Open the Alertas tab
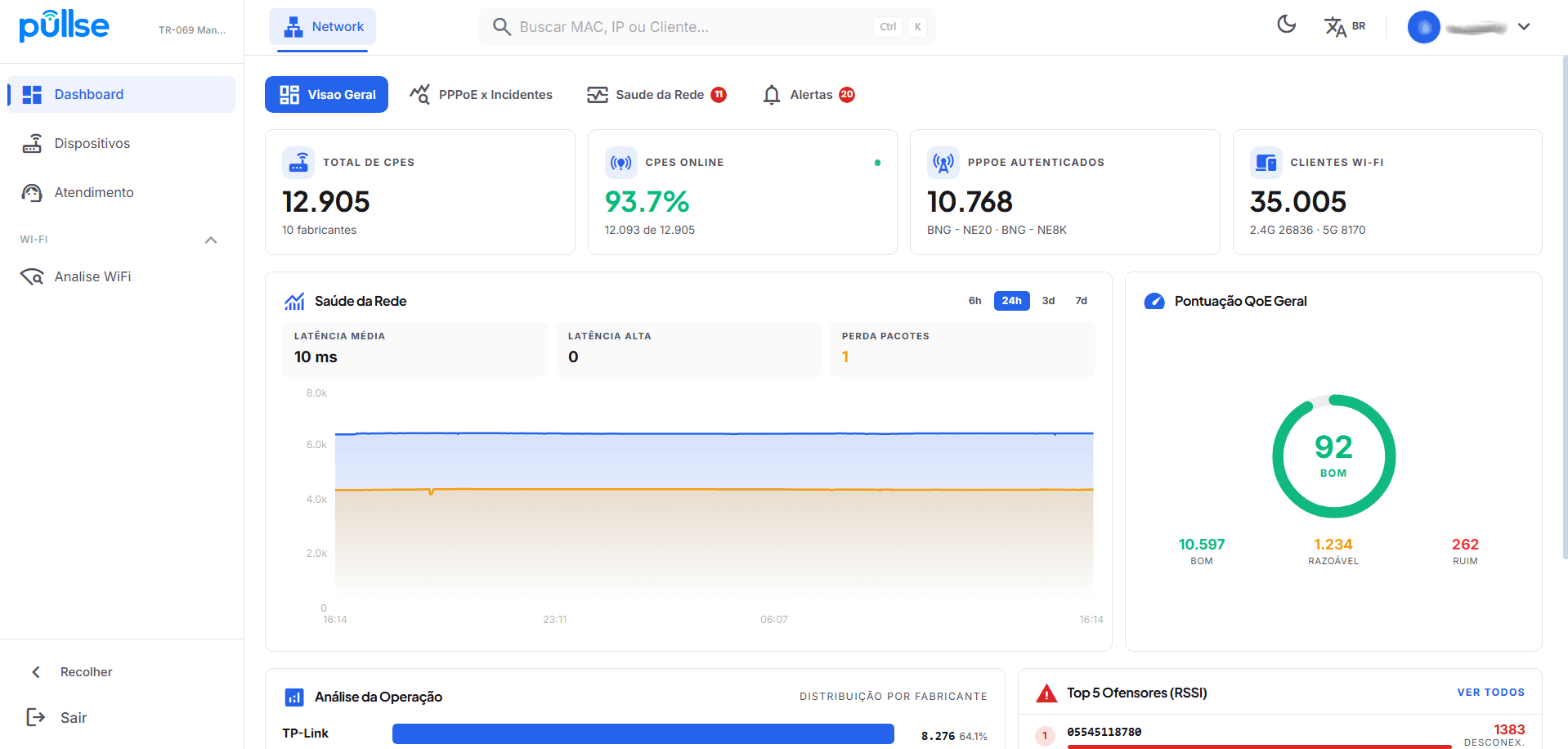Screen dimensions: 1568x749 [808, 95]
